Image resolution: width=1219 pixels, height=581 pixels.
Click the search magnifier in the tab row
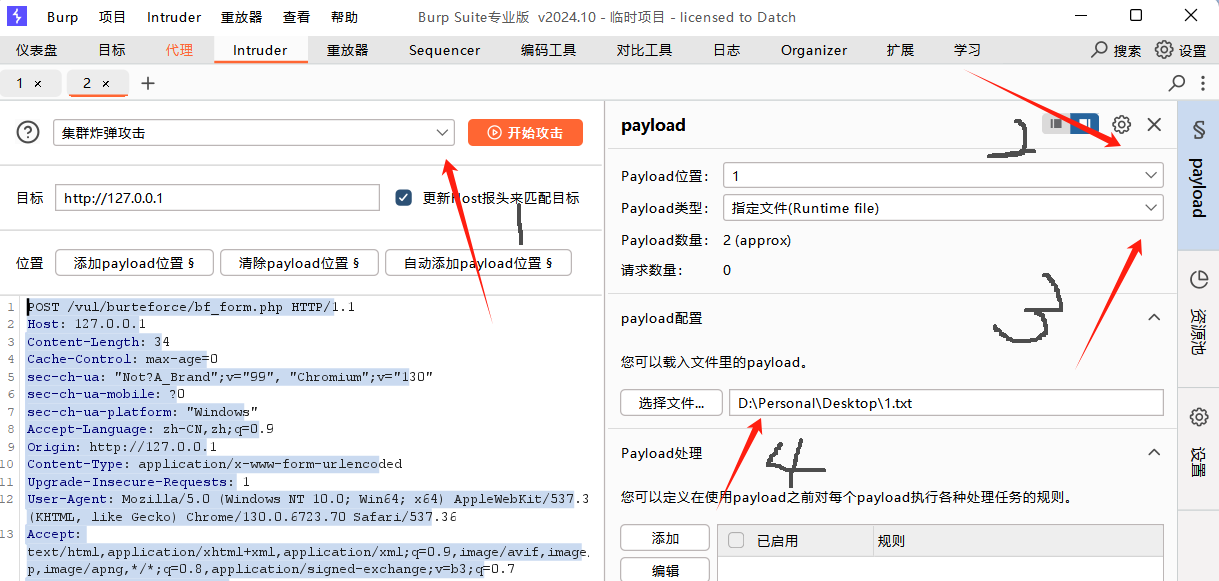click(1177, 83)
